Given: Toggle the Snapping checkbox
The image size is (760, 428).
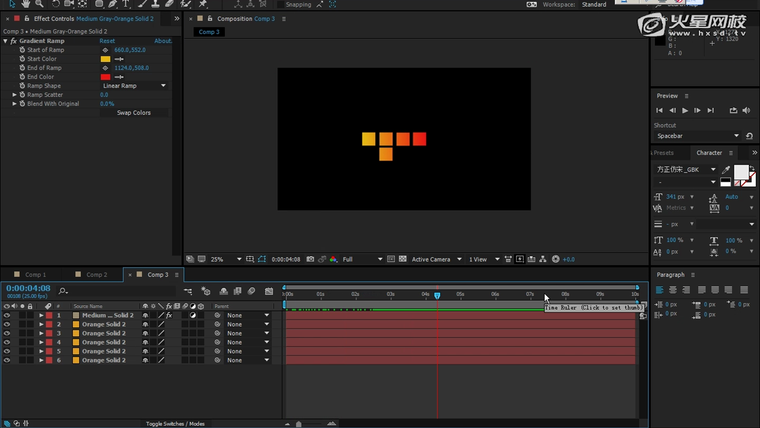Looking at the screenshot, I should pos(281,4).
